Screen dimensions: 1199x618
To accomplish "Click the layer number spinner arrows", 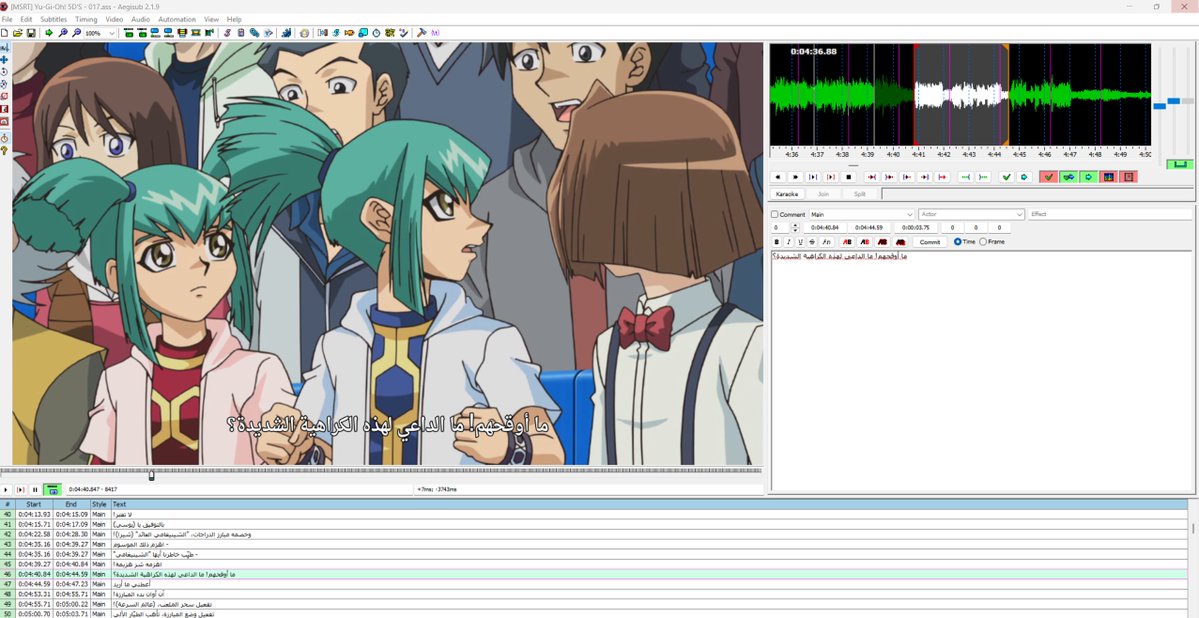I will click(x=795, y=228).
